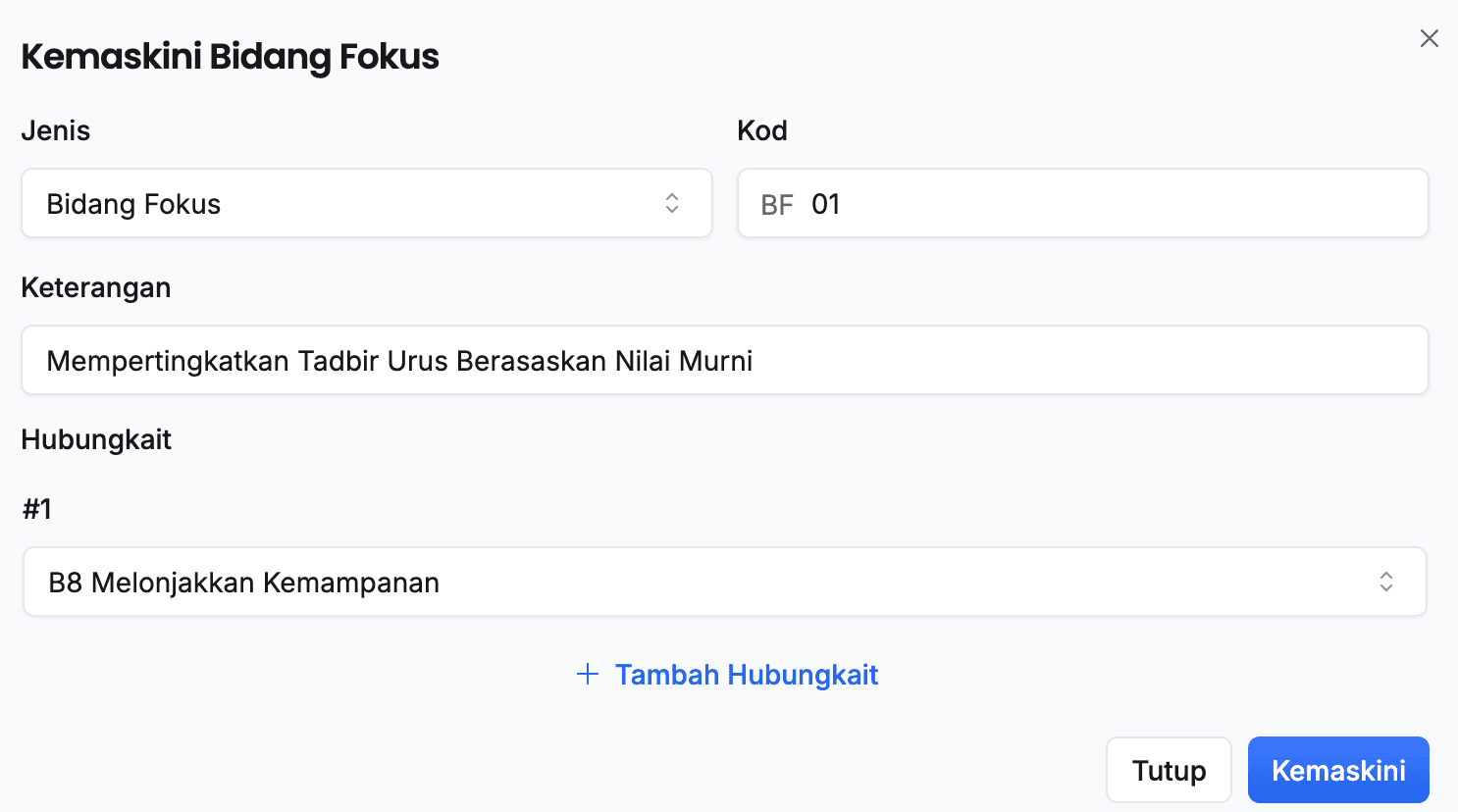Screen dimensions: 1458x812
Task: Click the Keterangan field label
Action: click(96, 287)
